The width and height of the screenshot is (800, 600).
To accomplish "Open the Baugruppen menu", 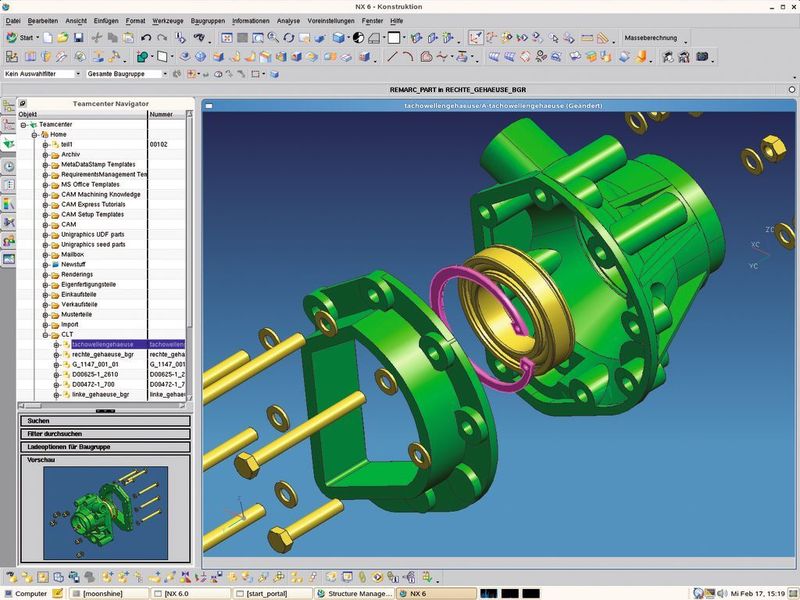I will [x=208, y=21].
